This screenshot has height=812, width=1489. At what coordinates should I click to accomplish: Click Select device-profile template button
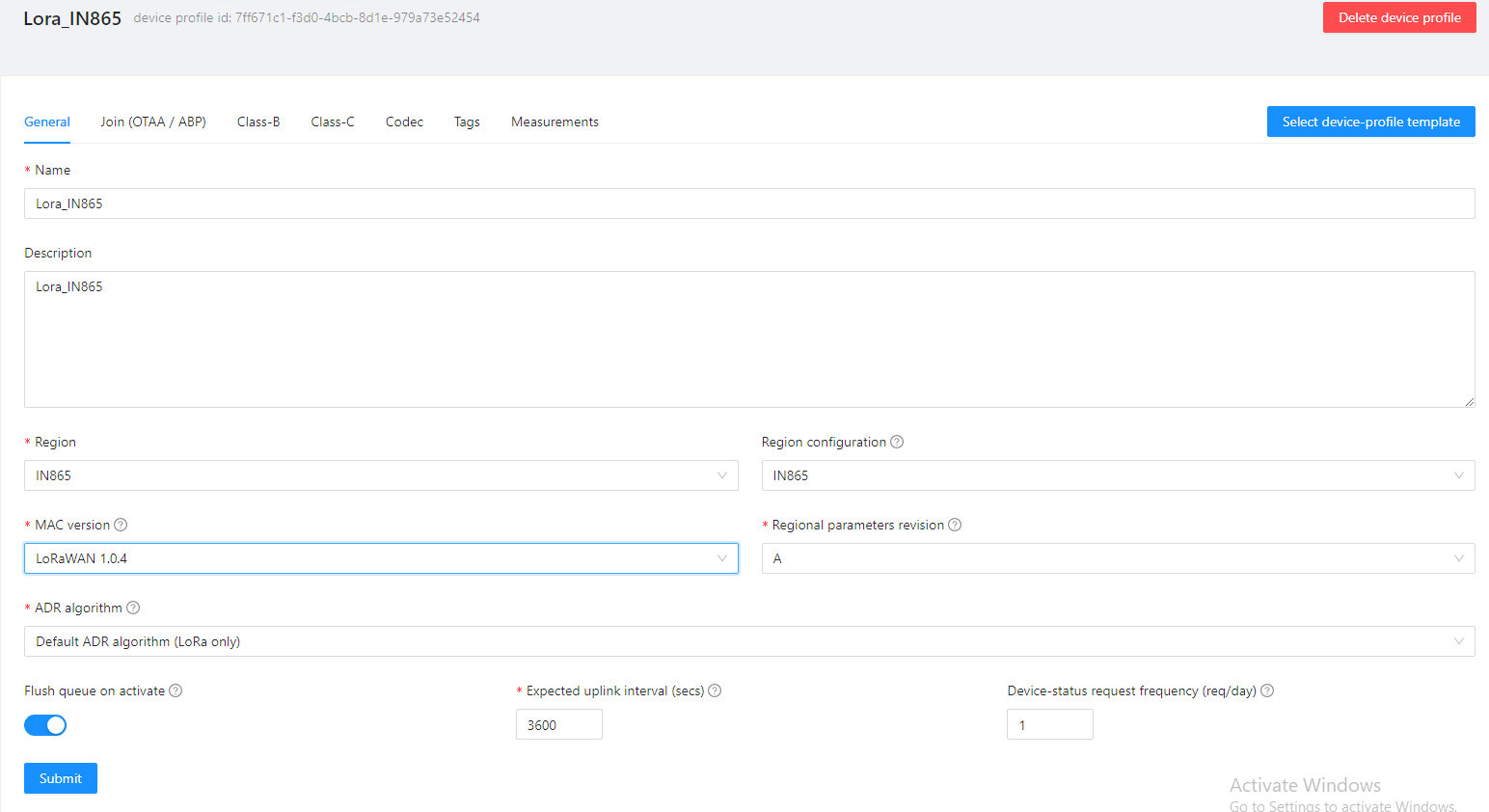pyautogui.click(x=1370, y=122)
